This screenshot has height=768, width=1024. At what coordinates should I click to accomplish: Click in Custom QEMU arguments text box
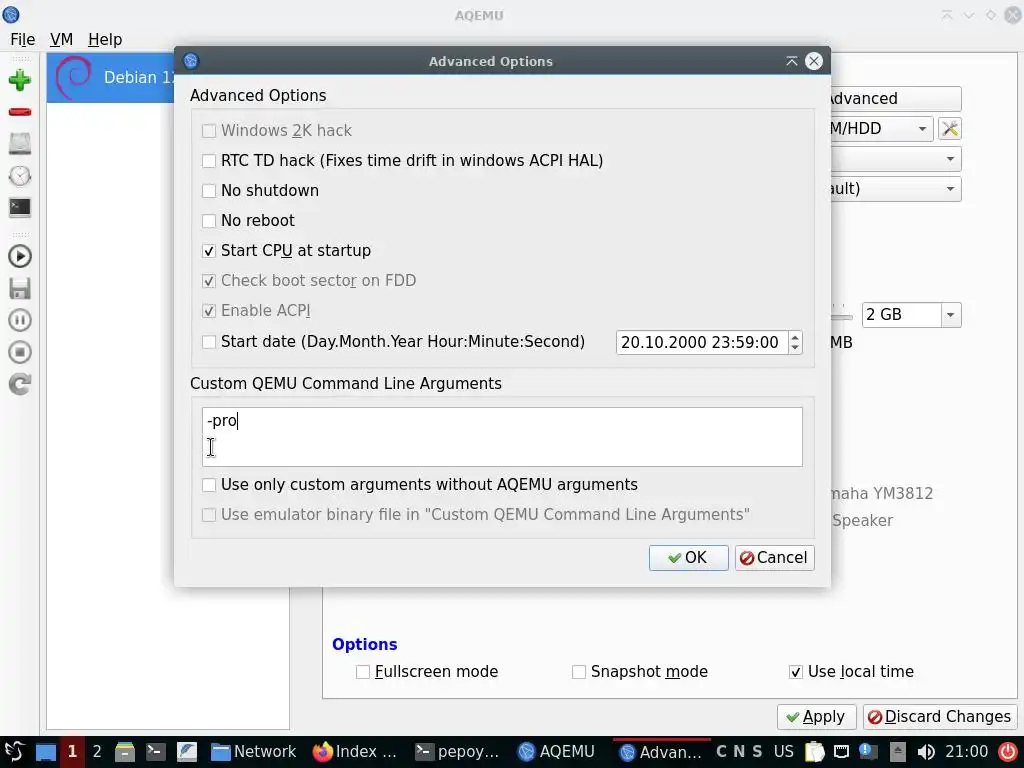(x=502, y=437)
